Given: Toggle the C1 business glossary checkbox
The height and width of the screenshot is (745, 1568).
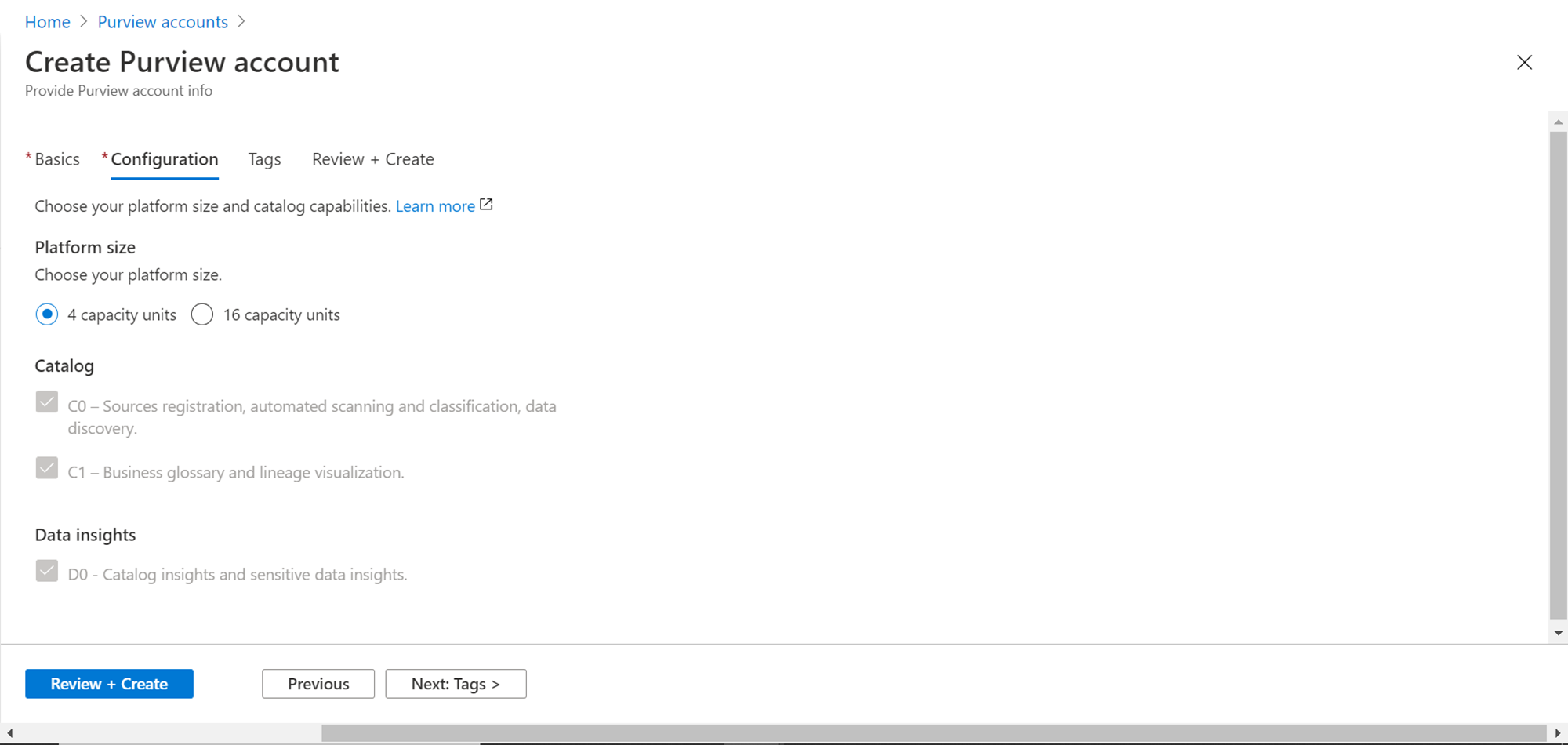Looking at the screenshot, I should (47, 468).
